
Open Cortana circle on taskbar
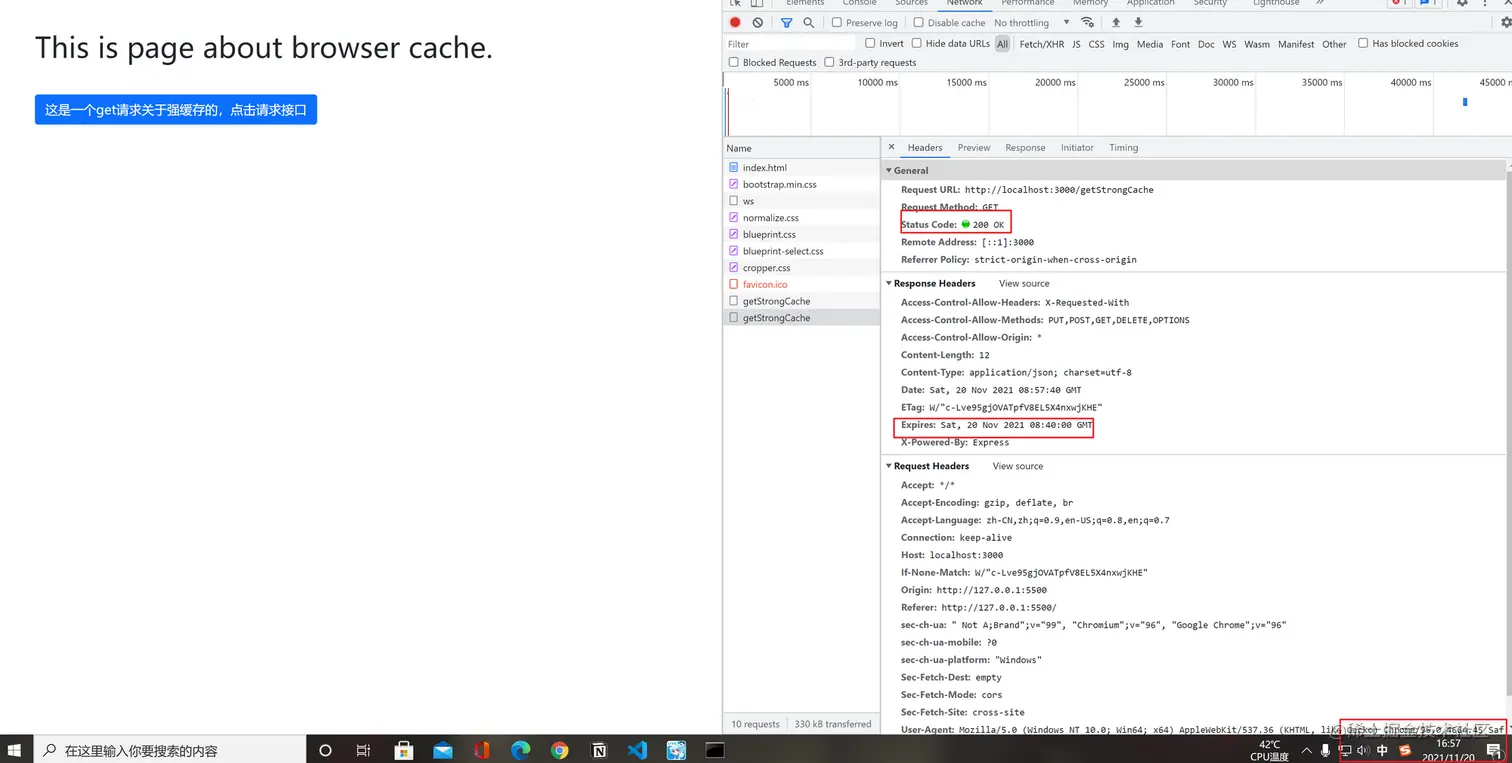pyautogui.click(x=325, y=750)
